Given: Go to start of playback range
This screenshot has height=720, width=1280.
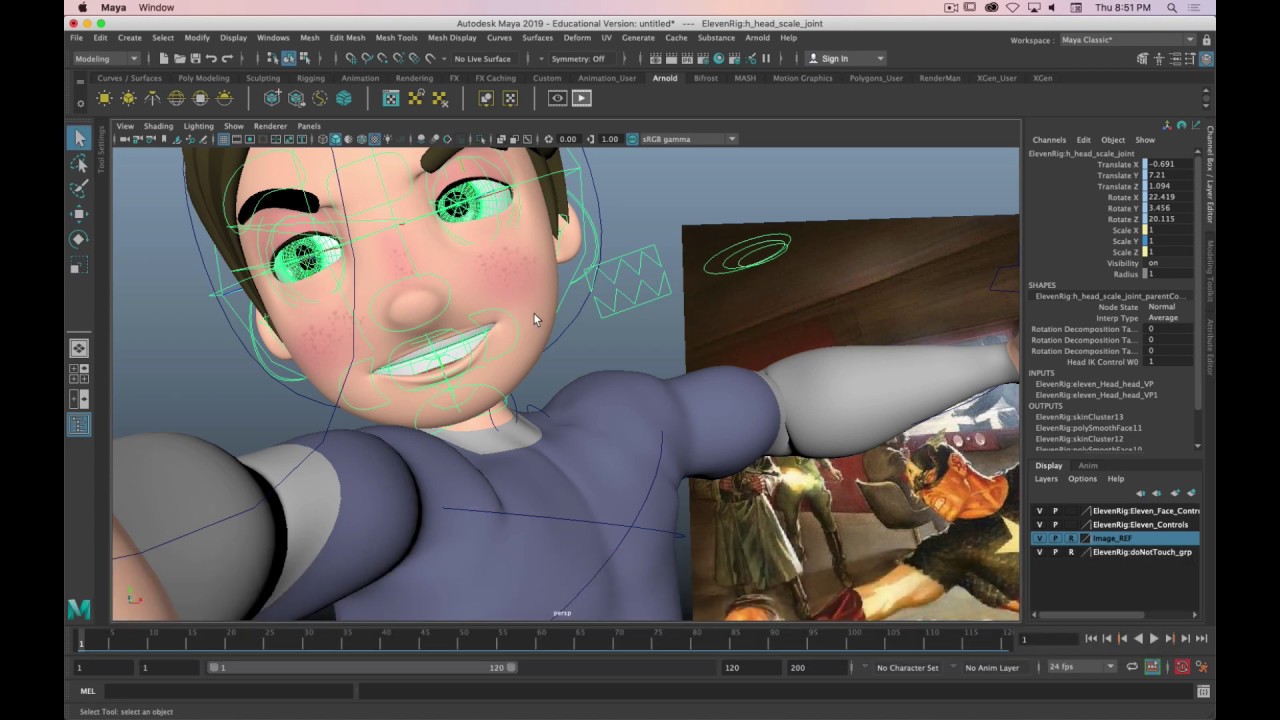Looking at the screenshot, I should [x=1091, y=638].
